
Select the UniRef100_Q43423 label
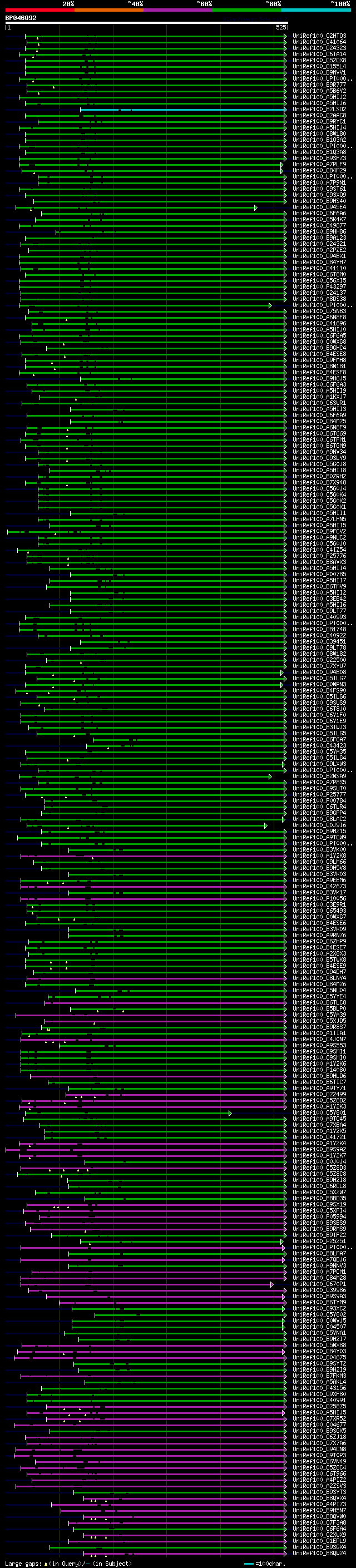click(x=319, y=746)
